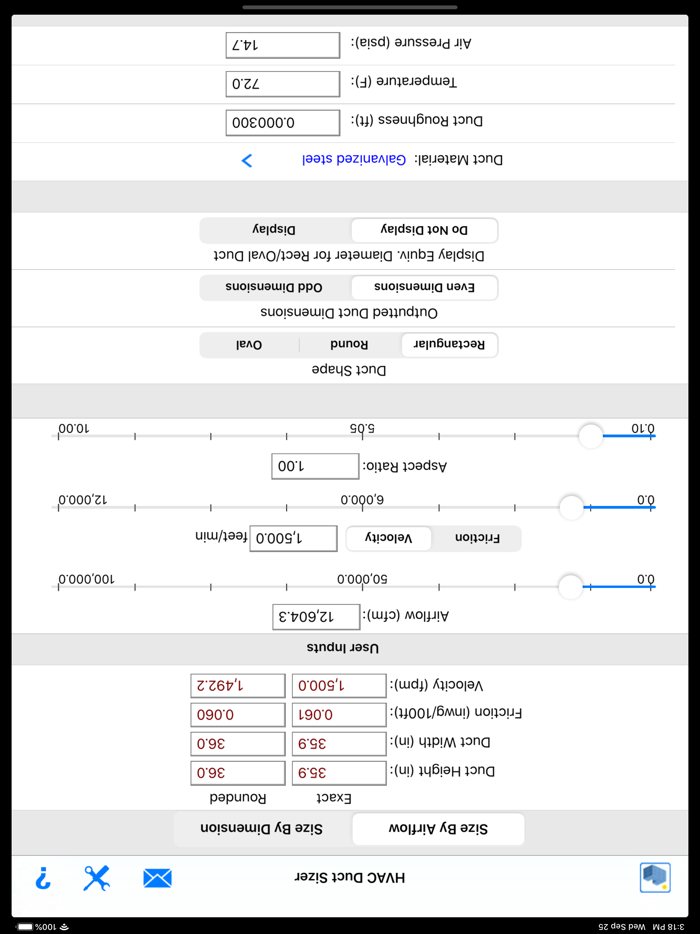Click the User Inputs section header
Viewport: 700px width, 934px height.
tap(343, 648)
